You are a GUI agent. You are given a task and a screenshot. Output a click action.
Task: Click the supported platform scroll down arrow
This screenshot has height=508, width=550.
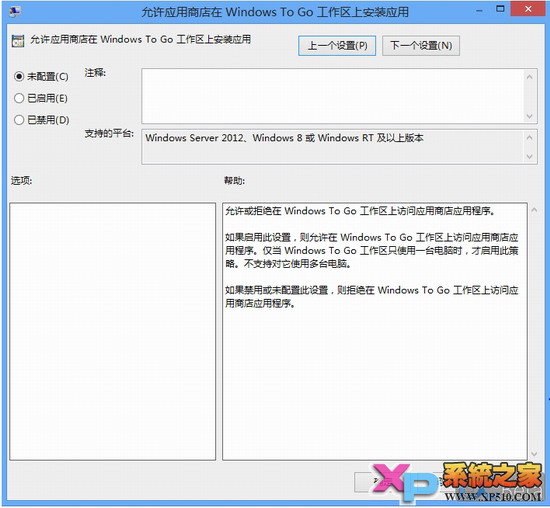(x=530, y=156)
